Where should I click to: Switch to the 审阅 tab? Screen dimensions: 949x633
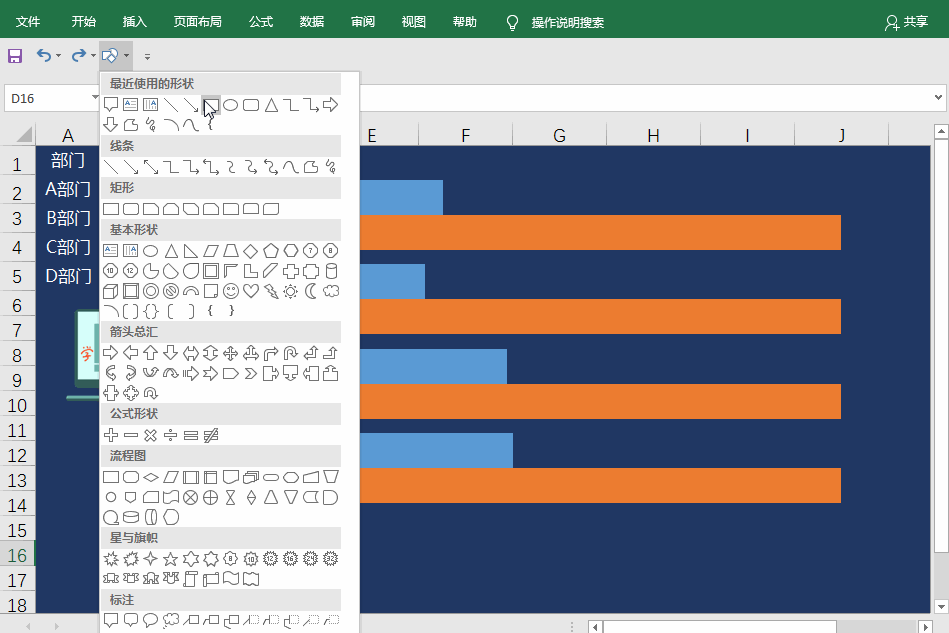pos(363,22)
